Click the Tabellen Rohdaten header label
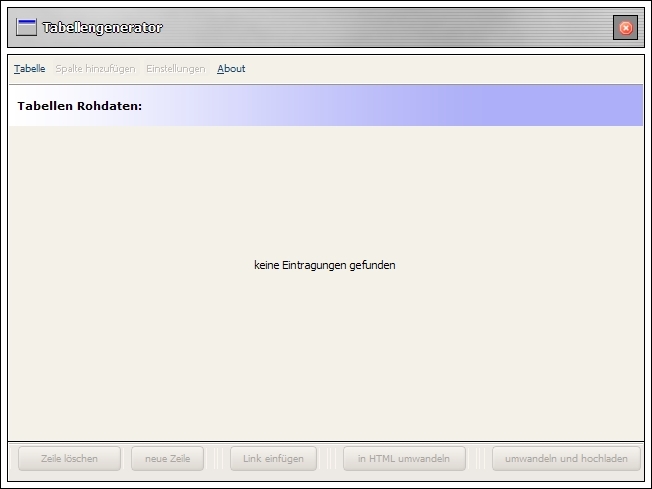This screenshot has width=652, height=489. (x=80, y=105)
